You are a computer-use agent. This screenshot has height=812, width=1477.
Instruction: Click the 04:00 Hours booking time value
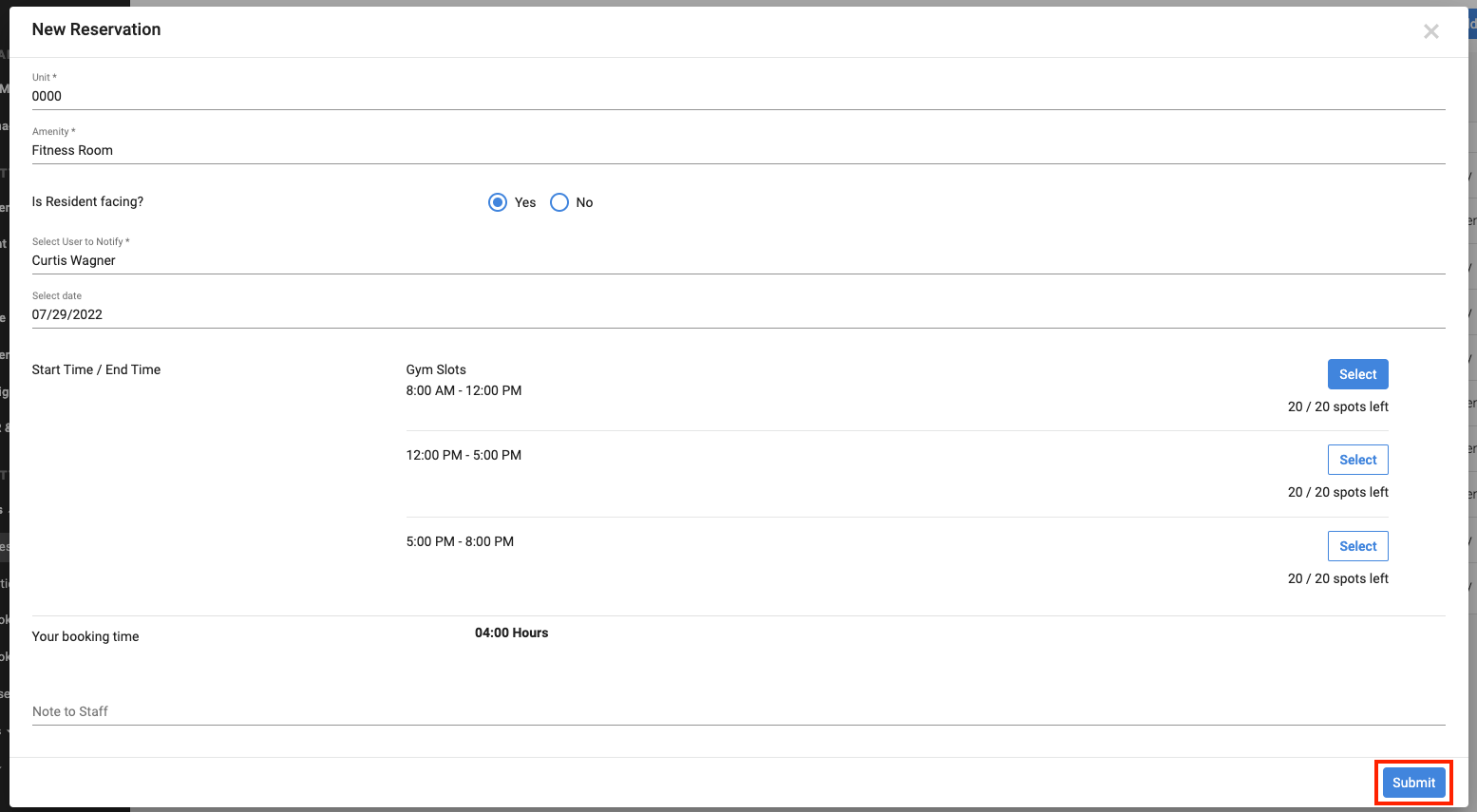511,633
